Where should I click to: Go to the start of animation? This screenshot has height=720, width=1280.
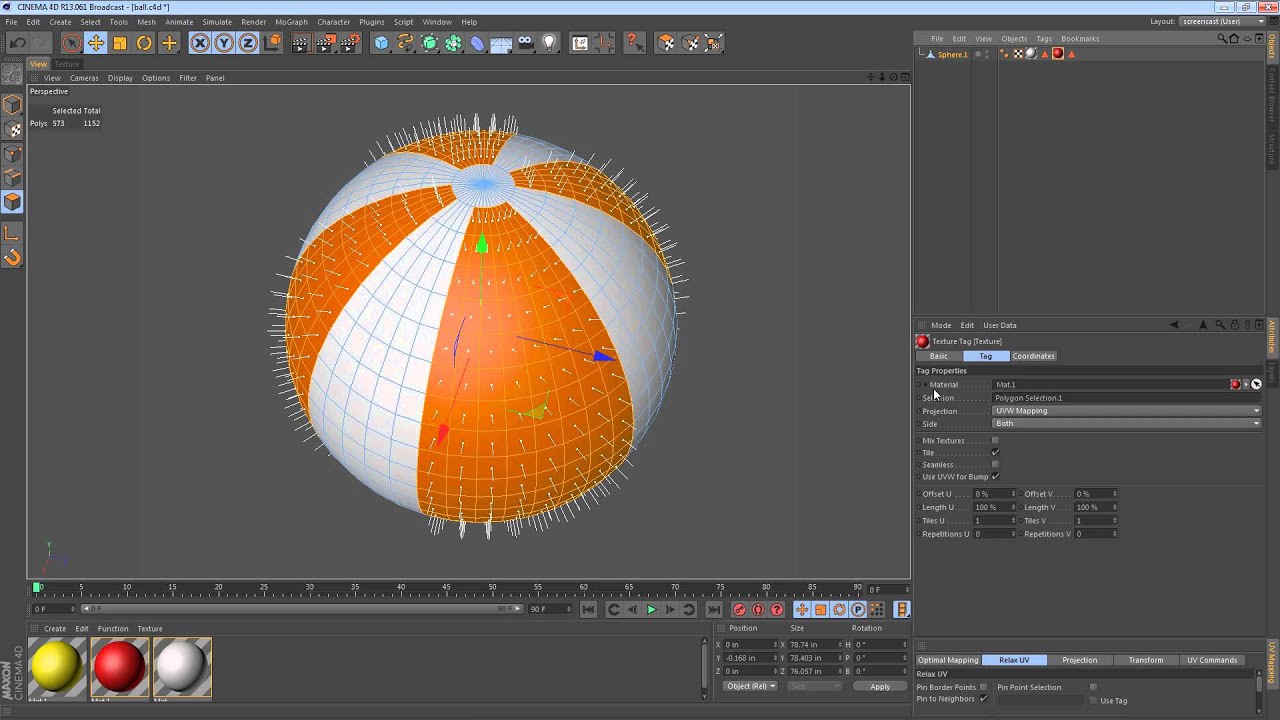[589, 610]
